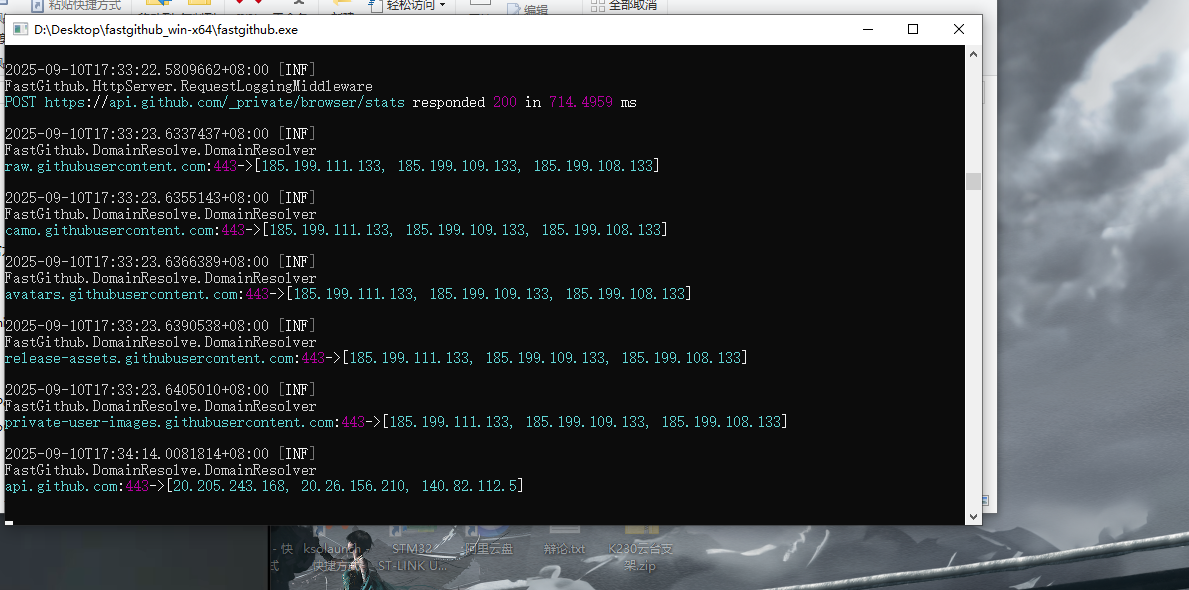1189x590 pixels.
Task: Click timestamp 2025-09-10T17:33:23.6355143+08:00
Action: pos(137,198)
